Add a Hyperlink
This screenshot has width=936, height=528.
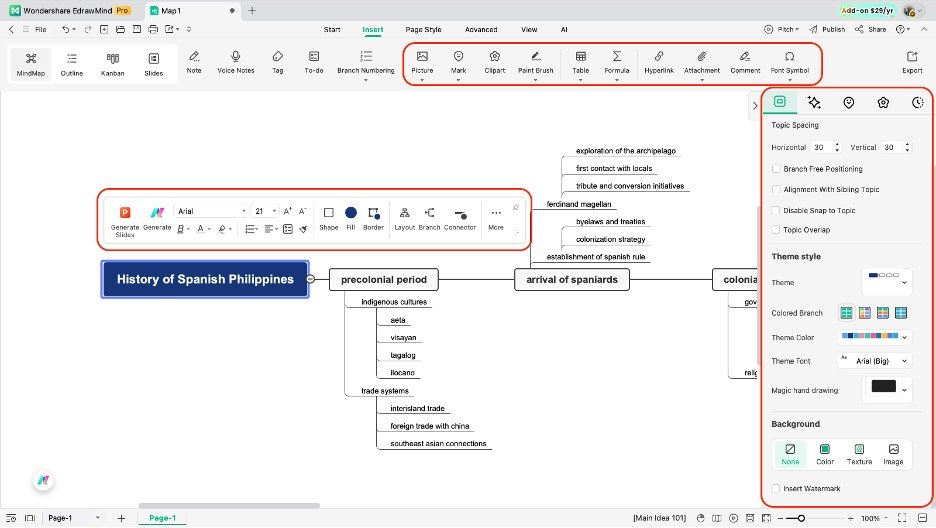(659, 62)
